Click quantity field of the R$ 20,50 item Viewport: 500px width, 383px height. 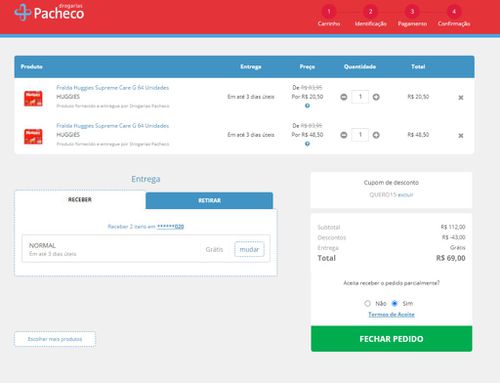coord(360,97)
